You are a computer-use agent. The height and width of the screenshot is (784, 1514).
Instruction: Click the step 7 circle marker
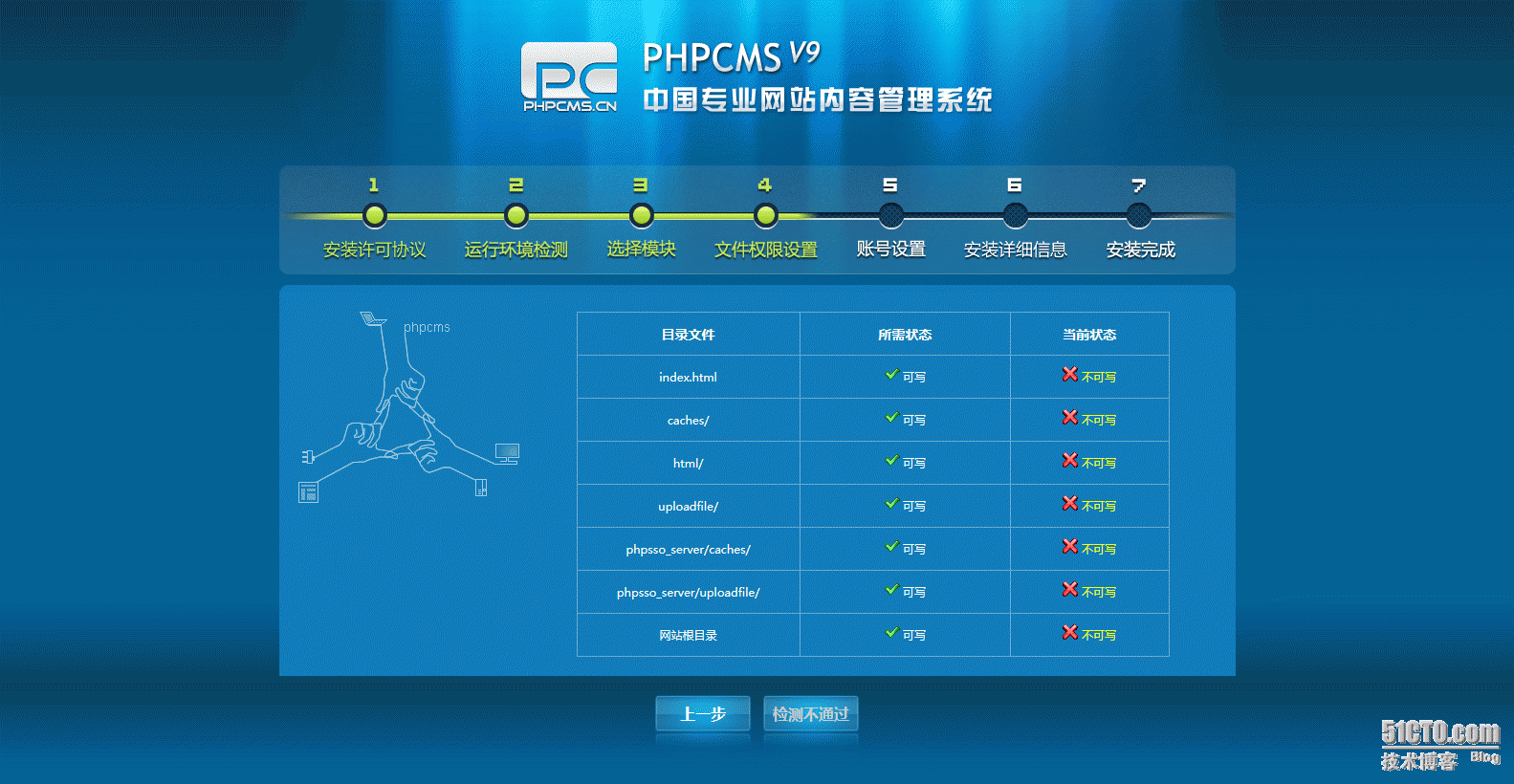1139,215
